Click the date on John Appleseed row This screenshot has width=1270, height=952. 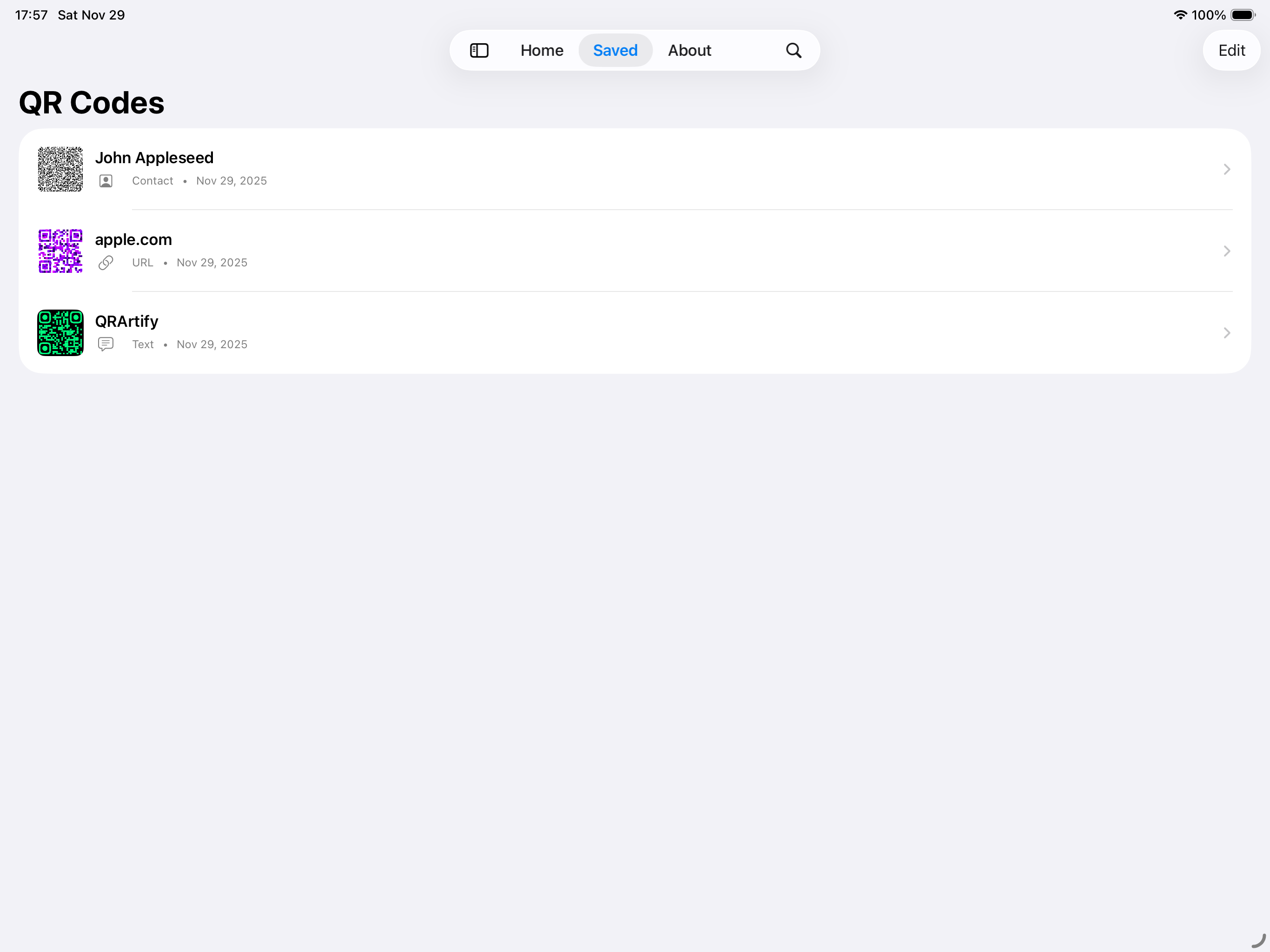(232, 181)
